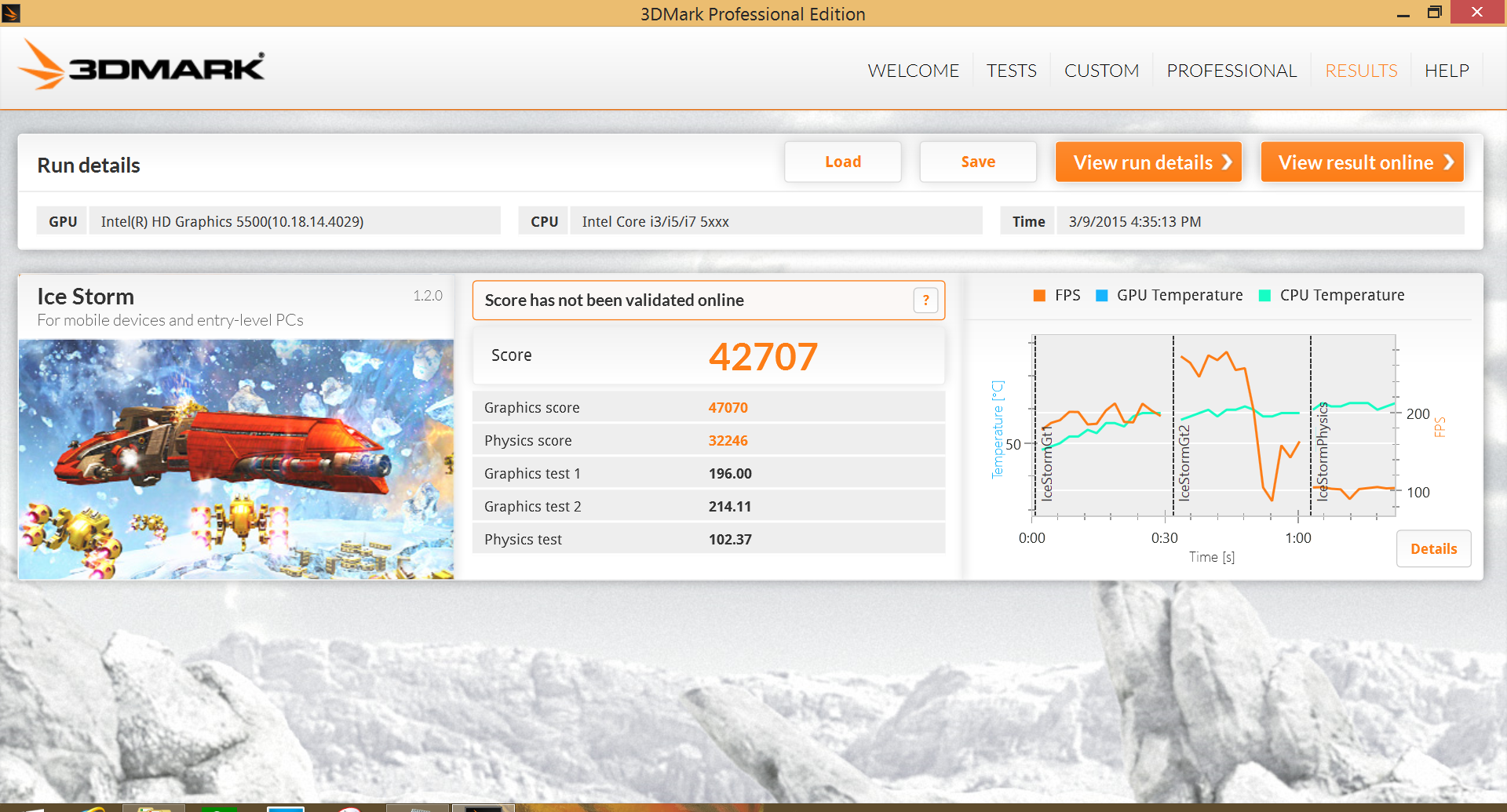Image resolution: width=1507 pixels, height=812 pixels.
Task: Click the Ice Storm preview image
Action: (236, 459)
